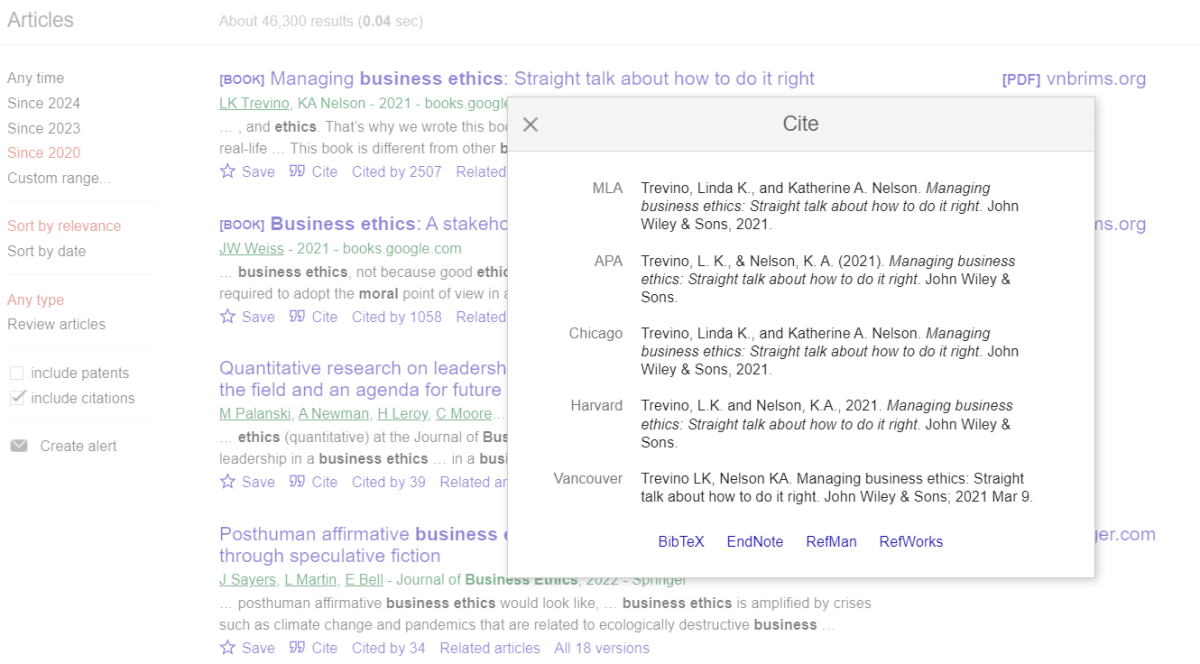Open Custom range date filter

55,177
